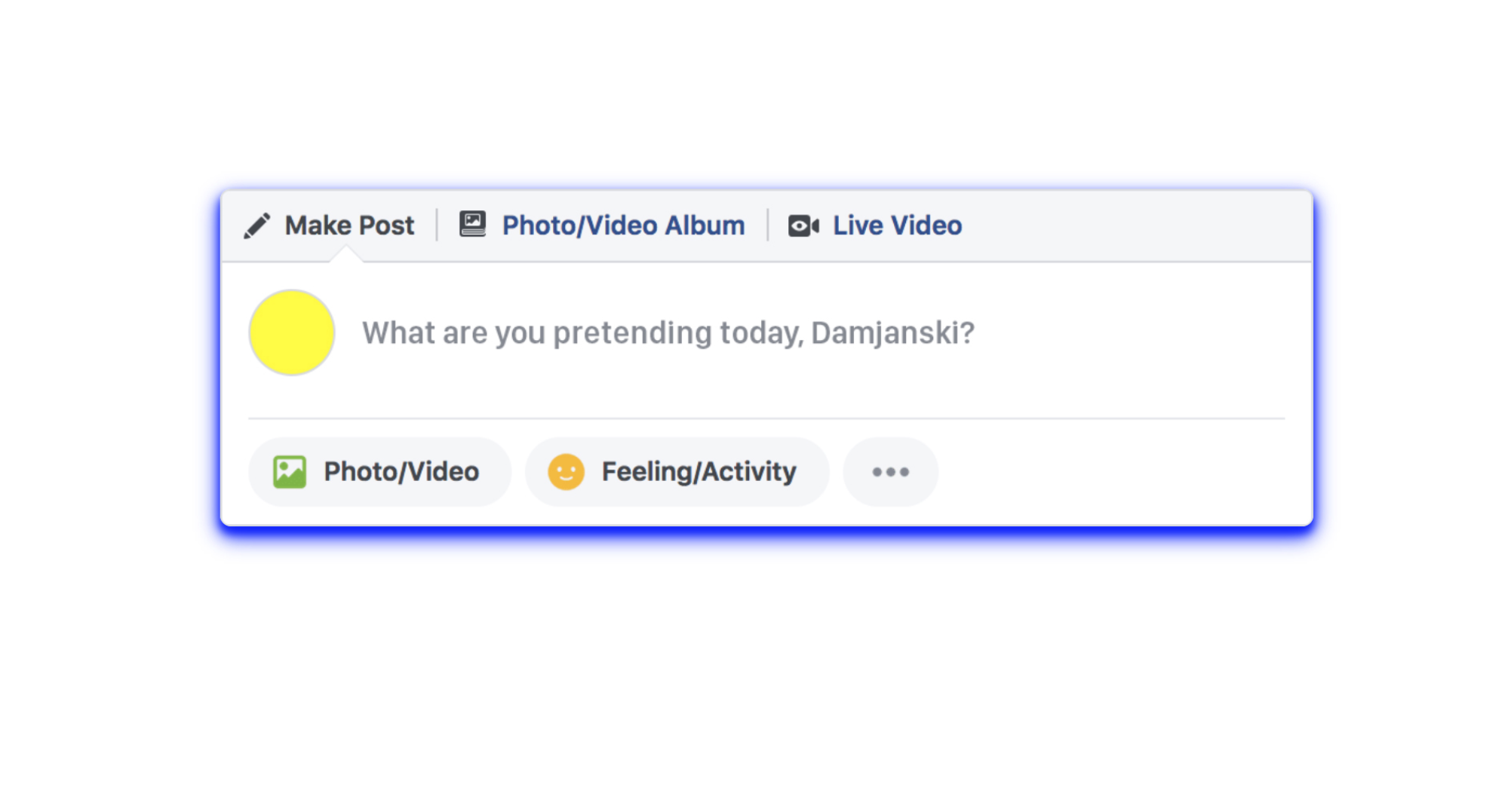Click the word "Damjanski?" in the placeholder

click(892, 332)
